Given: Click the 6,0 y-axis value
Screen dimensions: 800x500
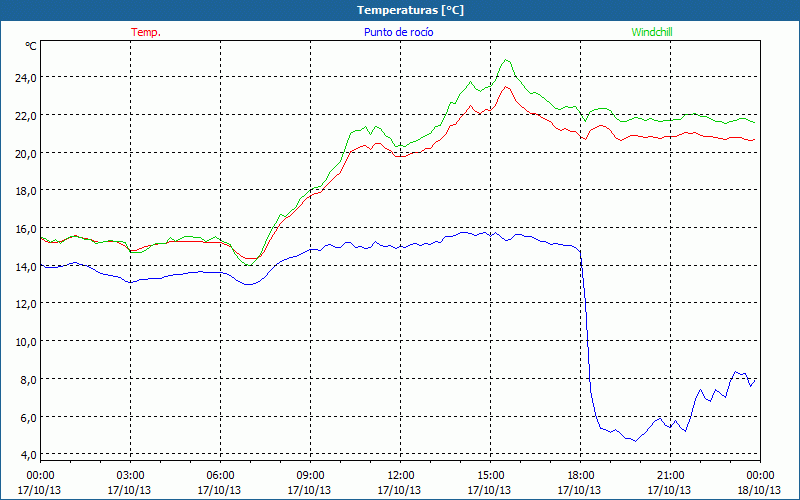Looking at the screenshot, I should (x=29, y=418).
